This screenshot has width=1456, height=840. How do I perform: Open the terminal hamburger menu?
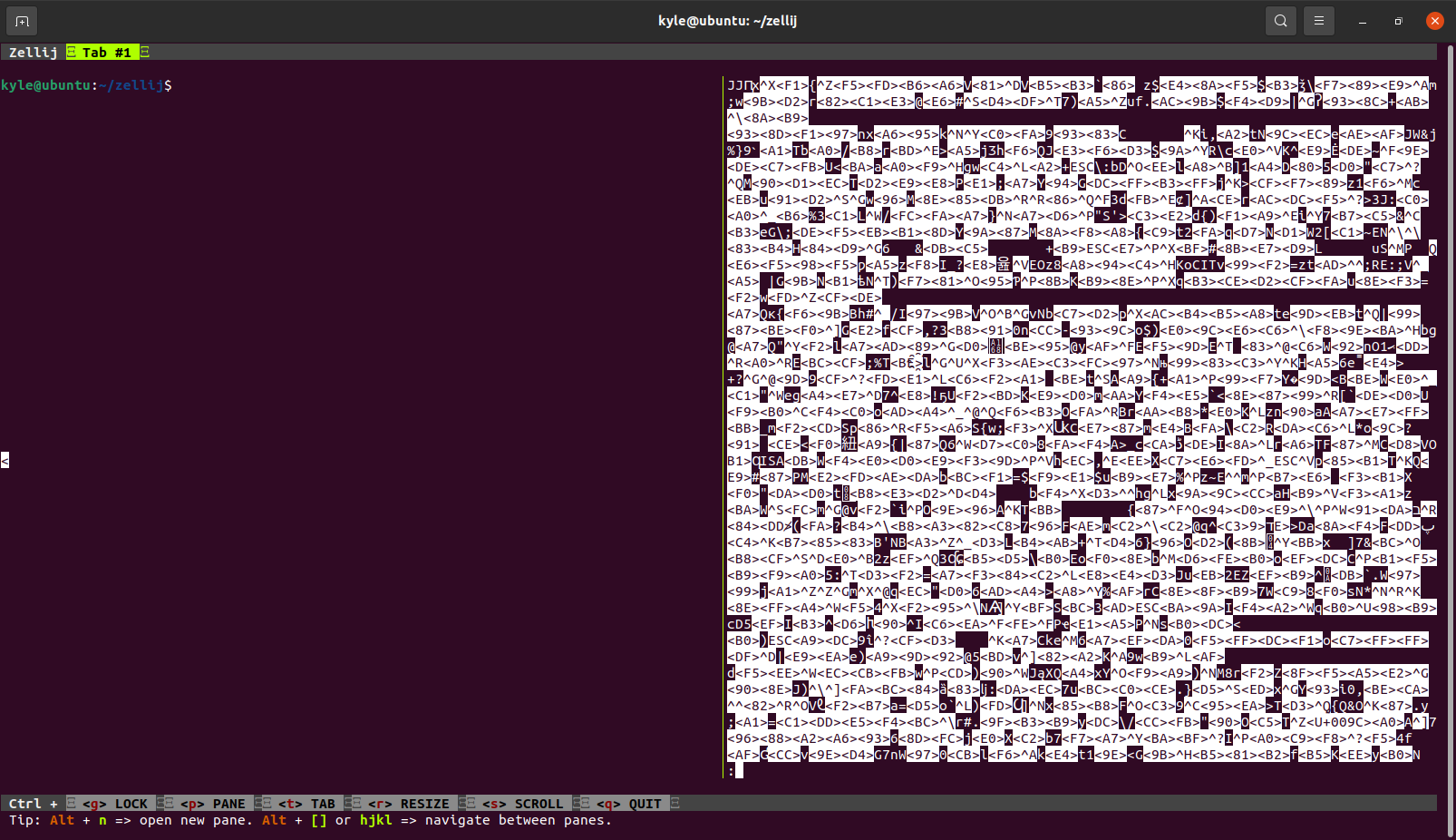1318,20
